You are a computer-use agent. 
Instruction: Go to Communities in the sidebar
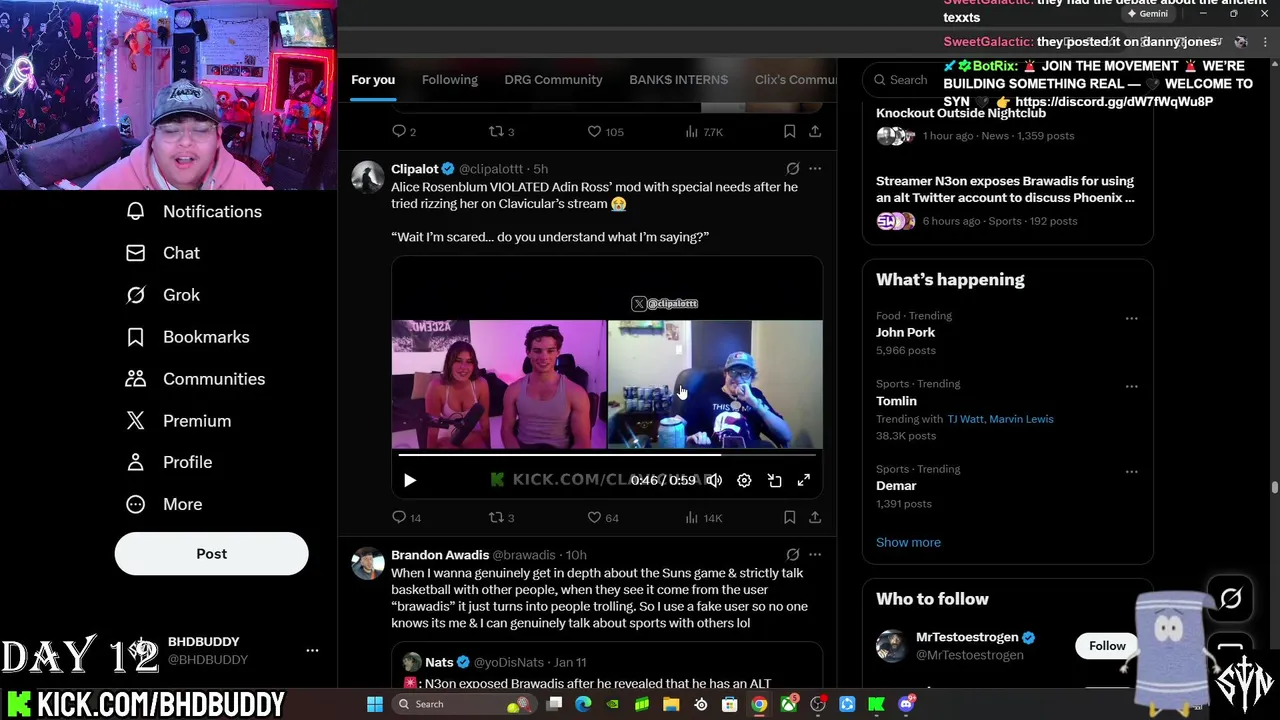(195, 379)
